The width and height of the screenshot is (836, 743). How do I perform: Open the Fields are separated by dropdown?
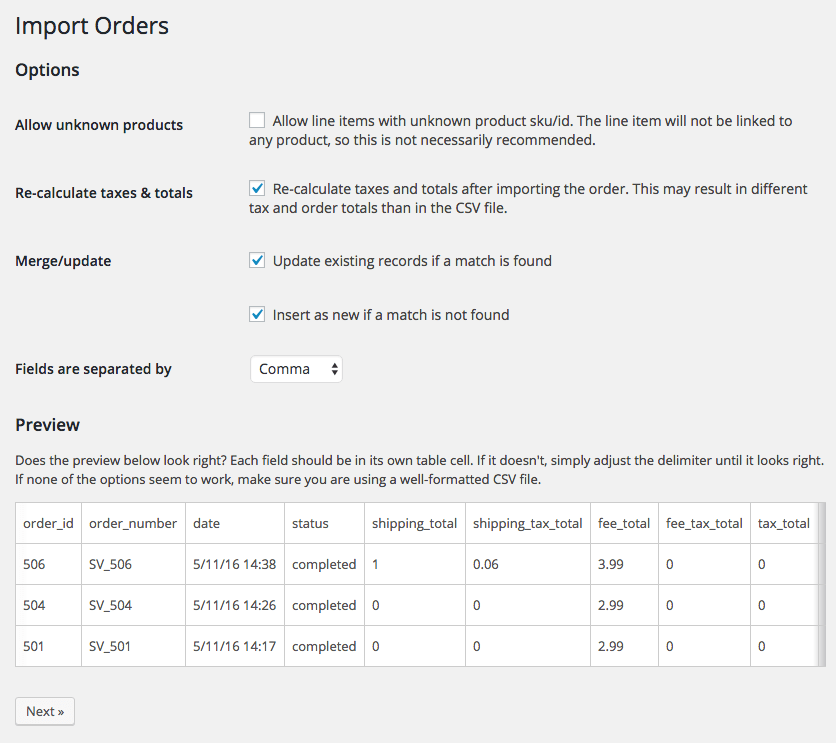[x=296, y=369]
